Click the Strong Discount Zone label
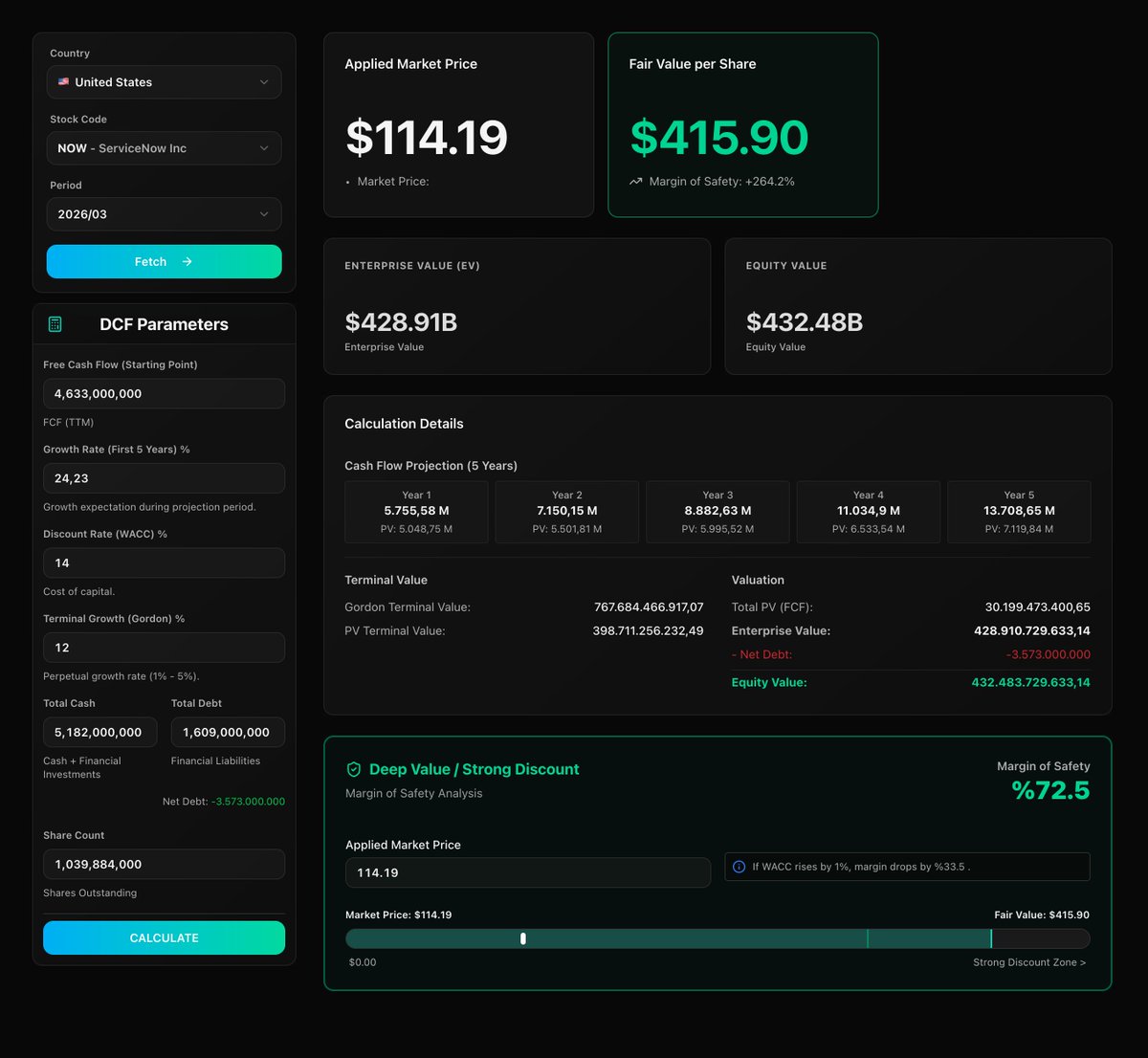 tap(1029, 962)
